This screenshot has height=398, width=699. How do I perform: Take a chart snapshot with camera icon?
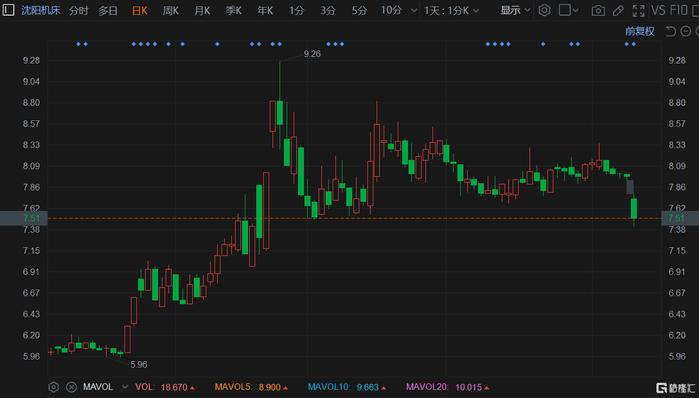(598, 11)
